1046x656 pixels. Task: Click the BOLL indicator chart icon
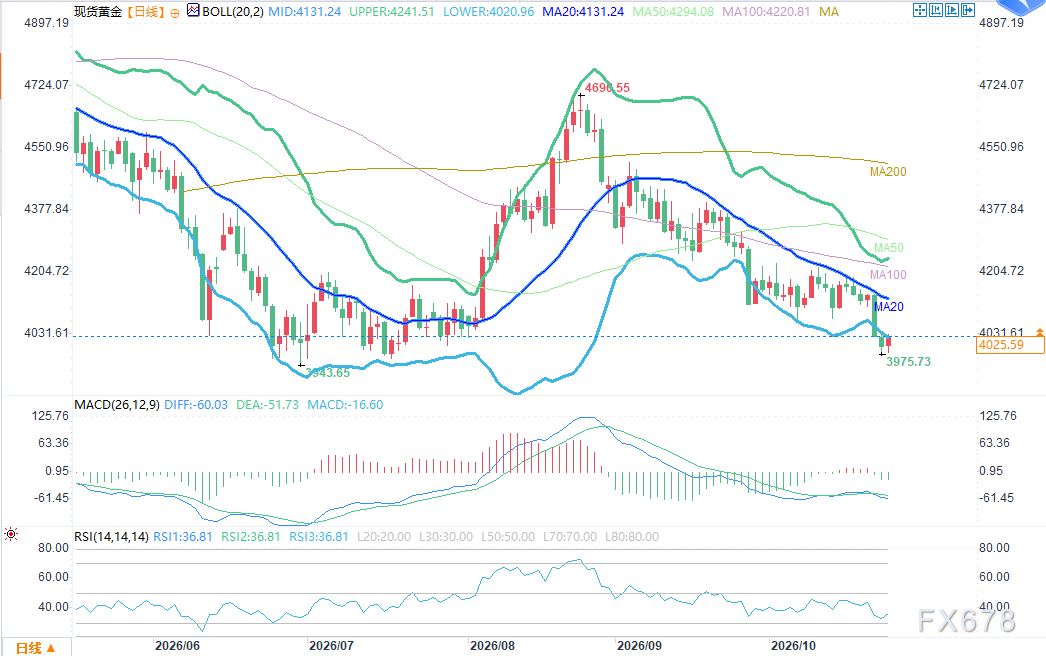coord(193,11)
